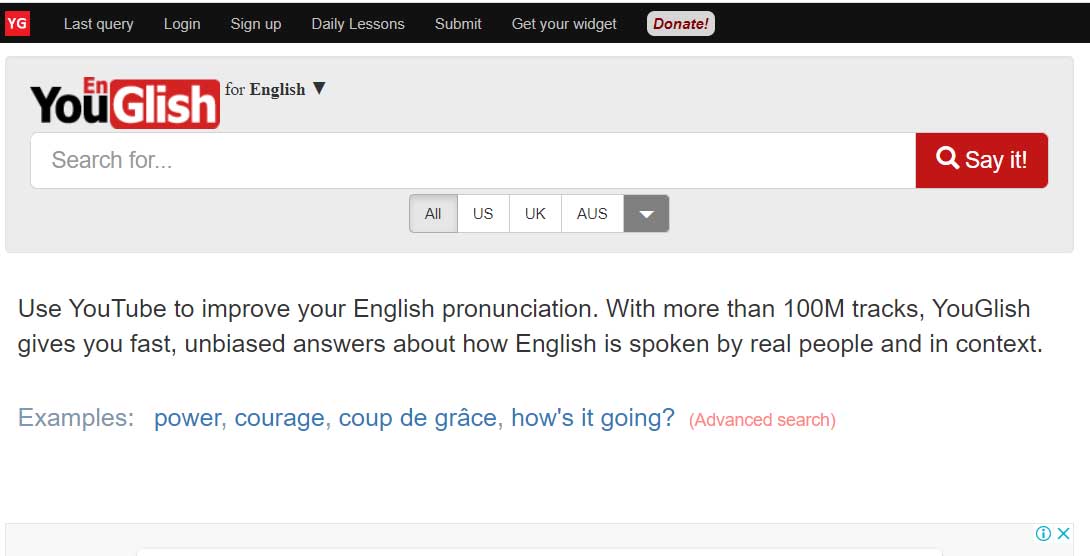Open the Sign up page
The width and height of the screenshot is (1090, 556).
pyautogui.click(x=256, y=24)
